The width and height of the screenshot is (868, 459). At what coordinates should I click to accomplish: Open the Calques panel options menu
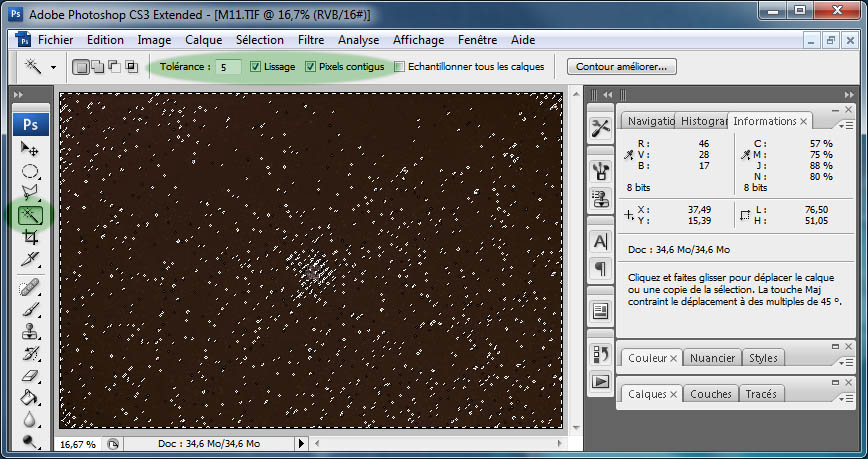pos(846,399)
